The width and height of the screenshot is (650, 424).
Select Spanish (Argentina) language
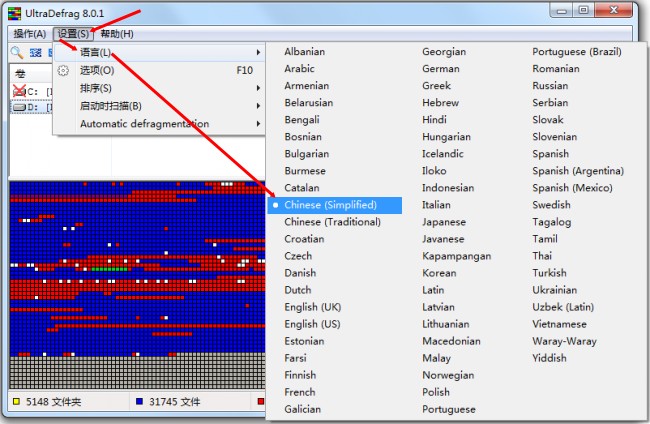(578, 171)
